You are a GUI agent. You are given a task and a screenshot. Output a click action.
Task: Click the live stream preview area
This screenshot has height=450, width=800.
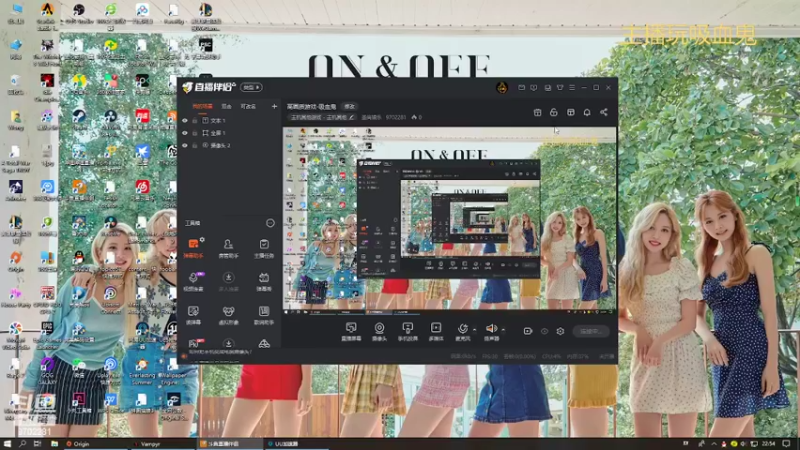[449, 220]
